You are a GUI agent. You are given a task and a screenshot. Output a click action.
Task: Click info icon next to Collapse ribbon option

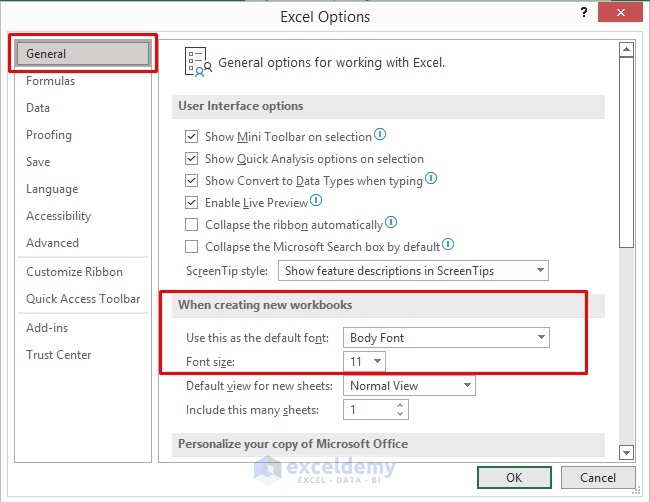coord(391,223)
